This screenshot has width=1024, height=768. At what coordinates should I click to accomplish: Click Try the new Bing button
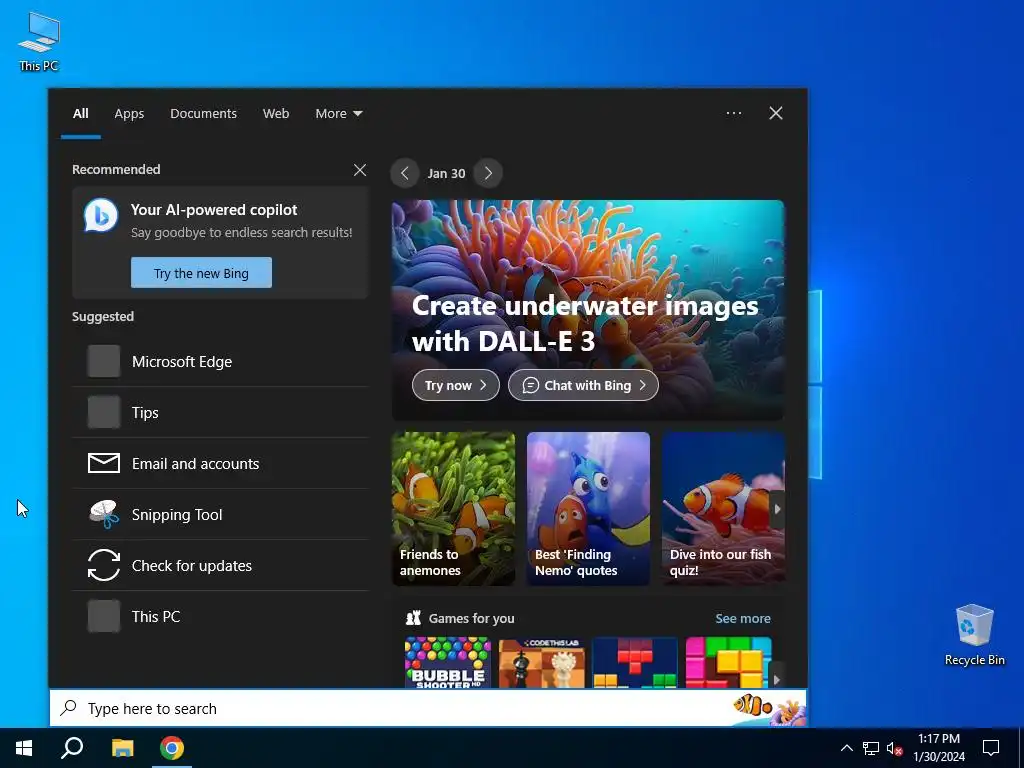point(201,273)
